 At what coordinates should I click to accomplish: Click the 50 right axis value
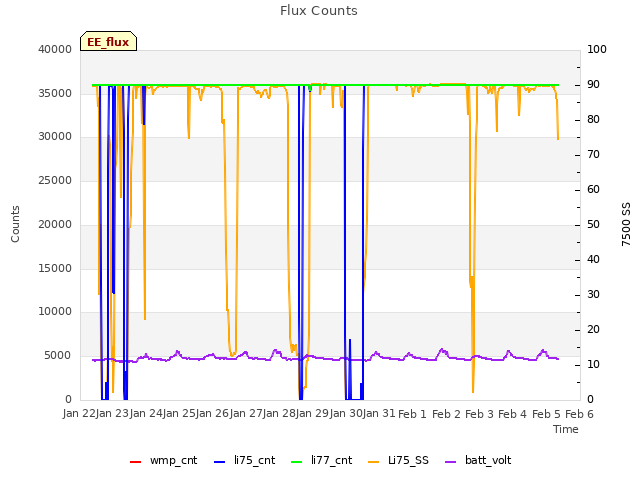coord(593,224)
